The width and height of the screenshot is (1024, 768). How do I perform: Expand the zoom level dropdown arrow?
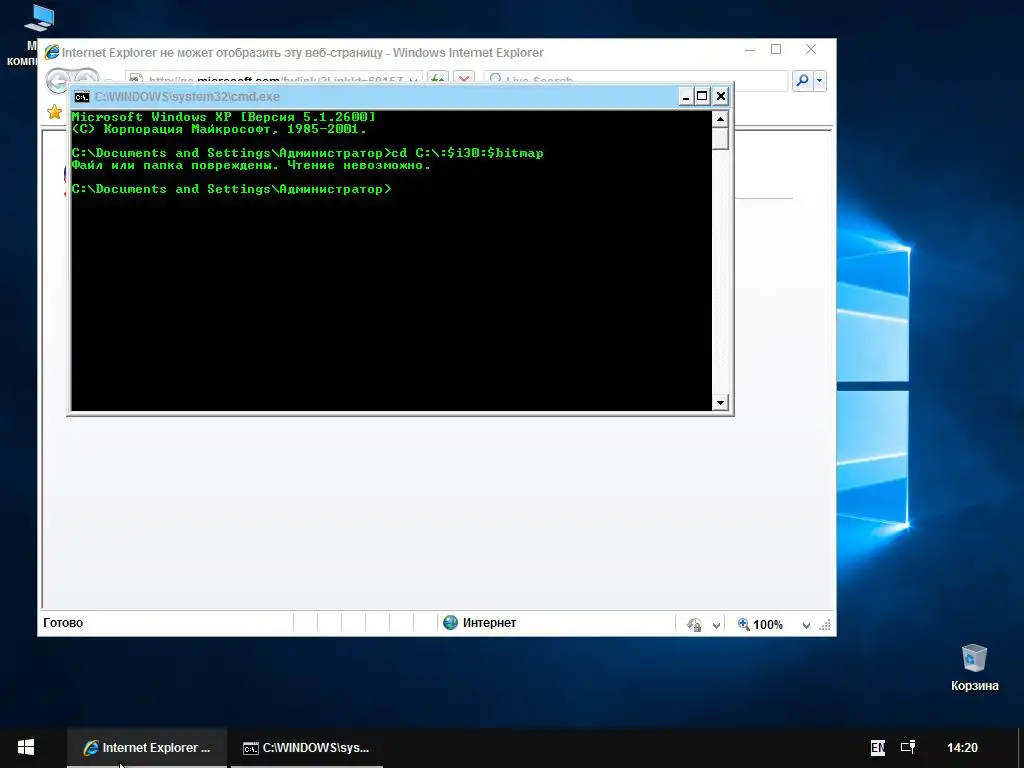pyautogui.click(x=807, y=626)
